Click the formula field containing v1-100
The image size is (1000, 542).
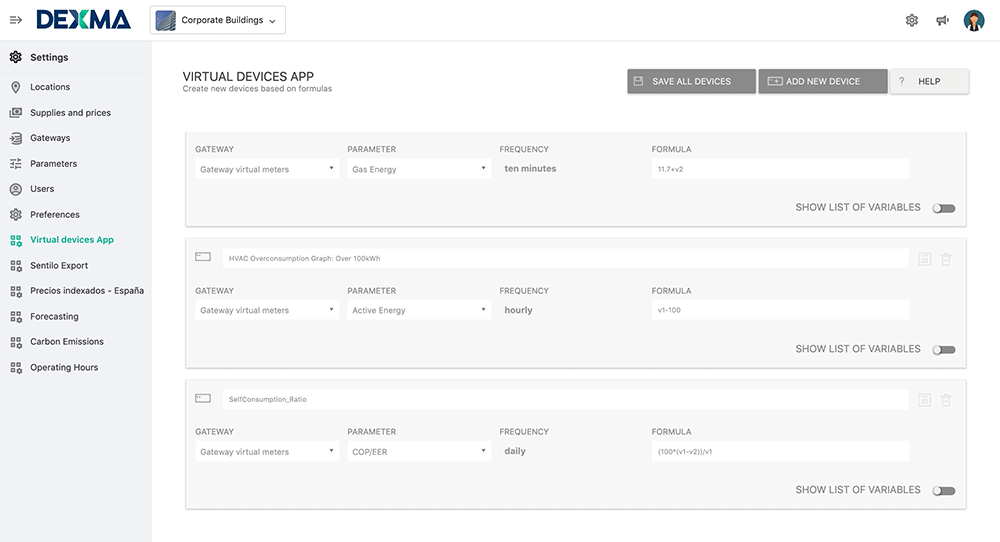tap(780, 311)
